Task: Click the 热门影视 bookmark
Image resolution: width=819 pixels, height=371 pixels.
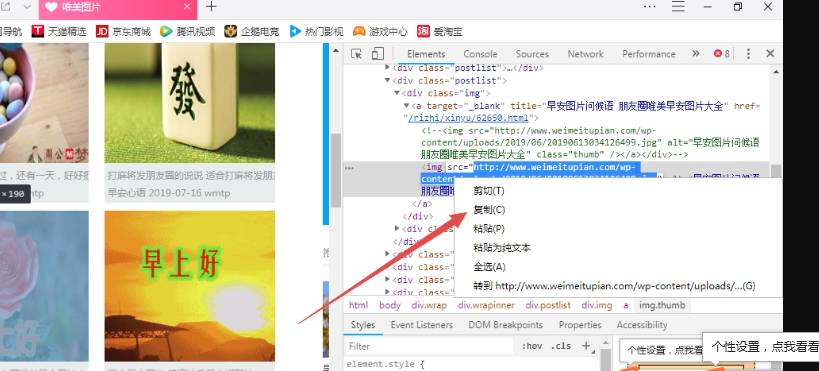Action: pos(317,31)
